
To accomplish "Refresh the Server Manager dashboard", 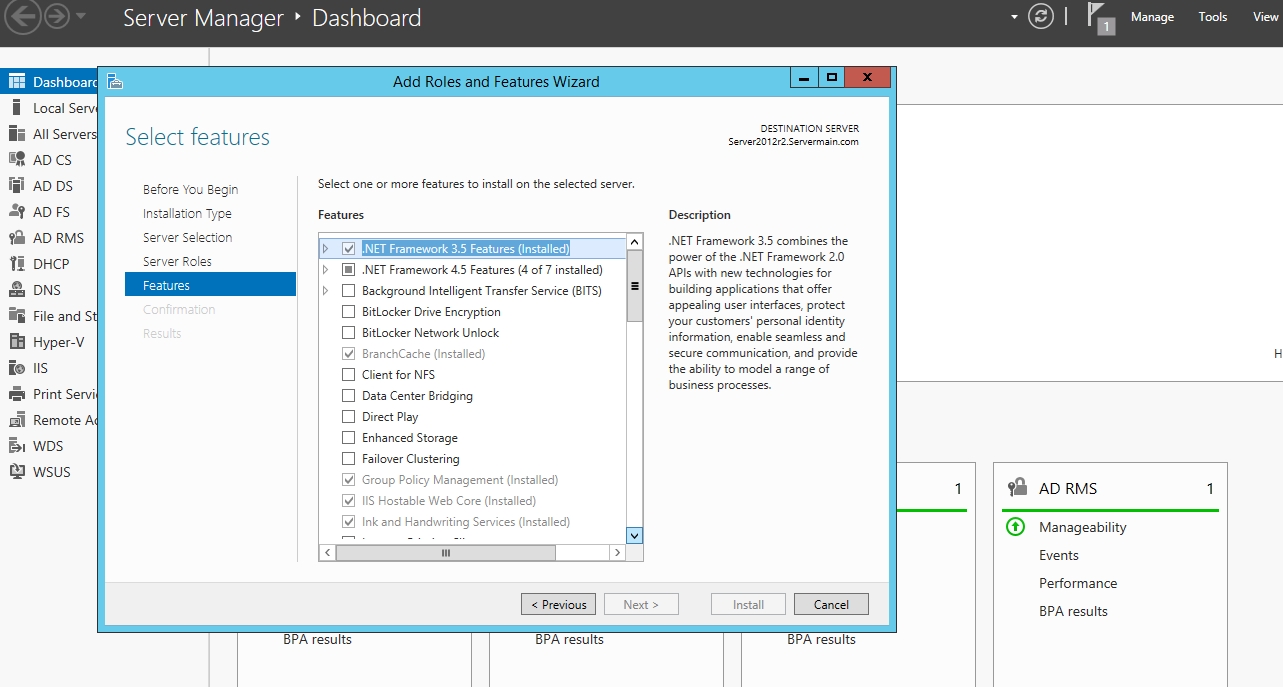I will point(1041,17).
